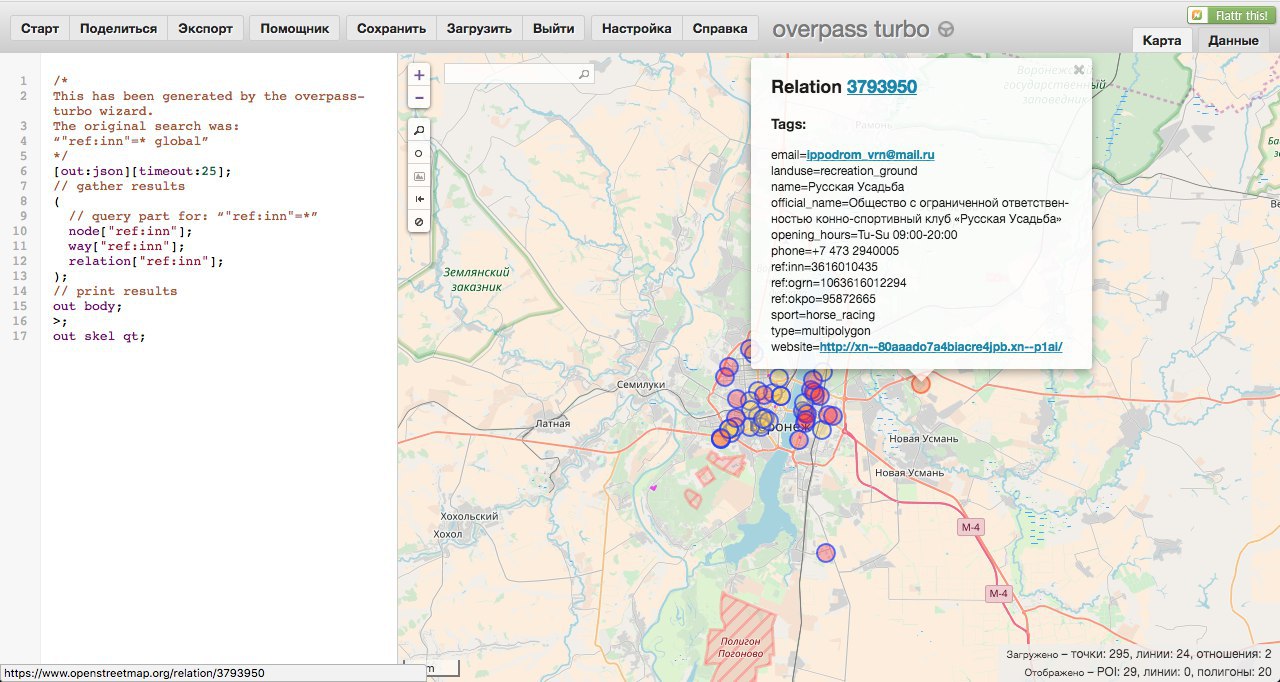1280x682 pixels.
Task: Run the query with the Старт button
Action: 40,29
